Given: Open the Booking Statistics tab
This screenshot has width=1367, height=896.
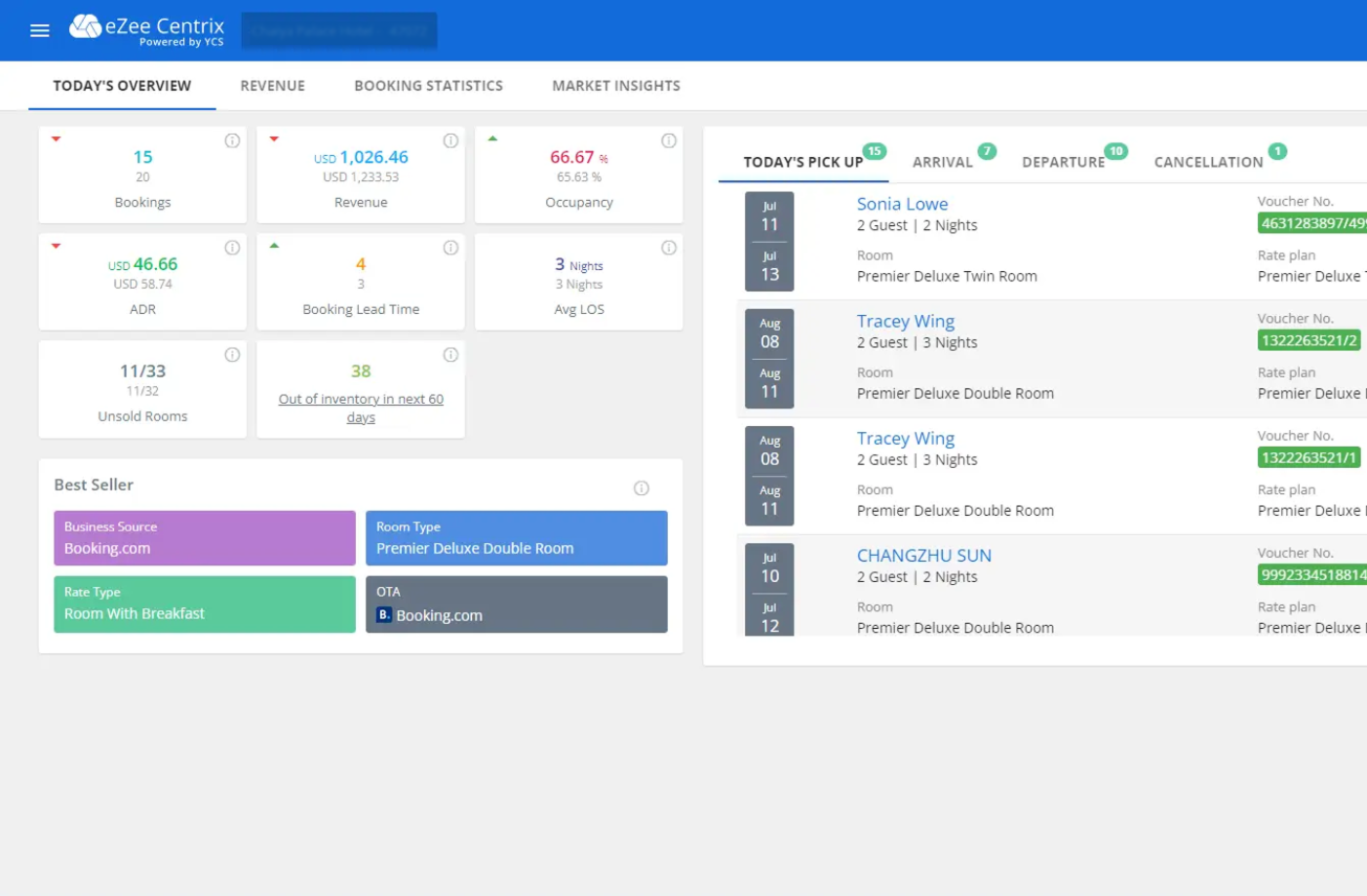Looking at the screenshot, I should (428, 86).
